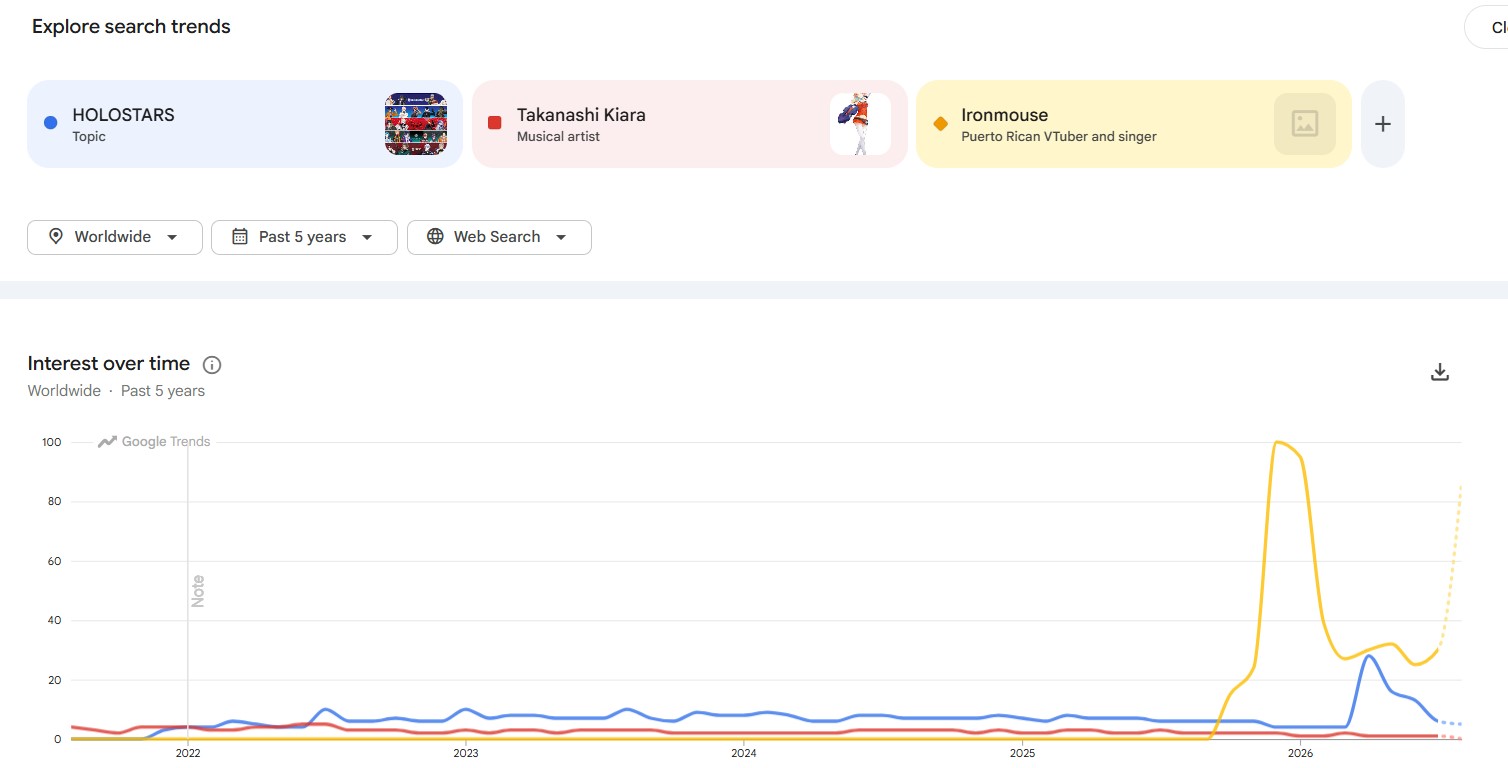The width and height of the screenshot is (1508, 768).
Task: Click the add comparison plus button
Action: point(1383,124)
